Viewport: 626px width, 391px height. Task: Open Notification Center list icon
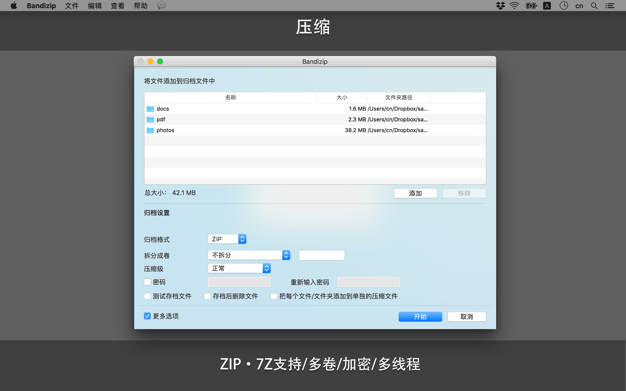pos(610,6)
